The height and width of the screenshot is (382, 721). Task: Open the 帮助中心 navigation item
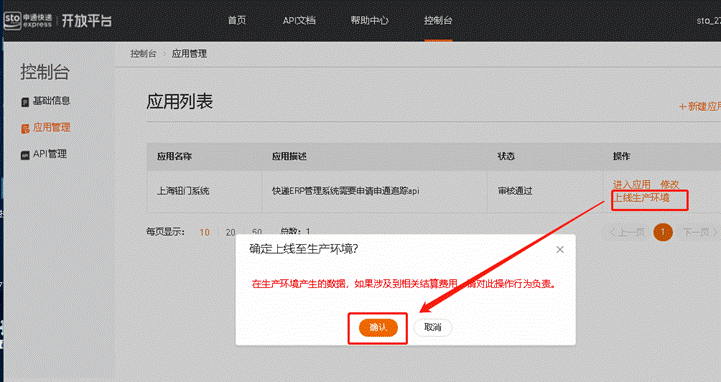pos(369,20)
